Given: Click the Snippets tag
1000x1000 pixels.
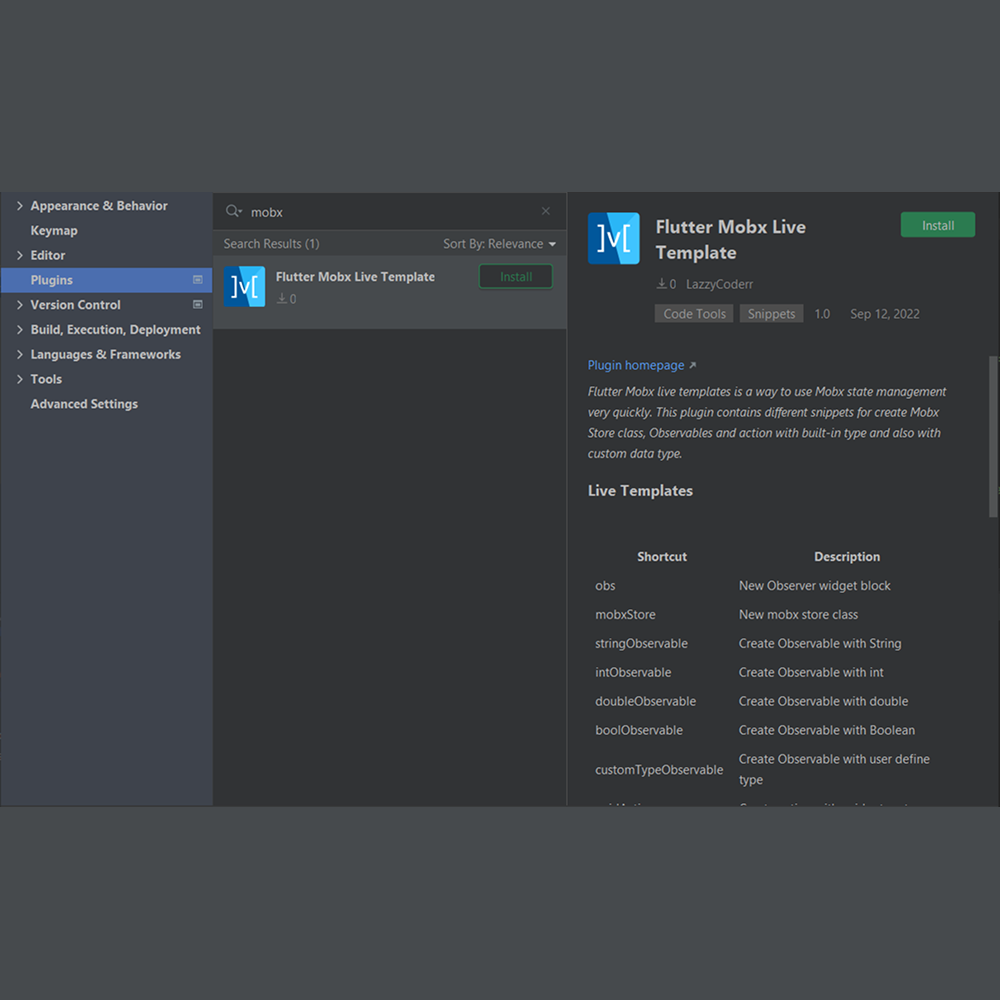Looking at the screenshot, I should point(771,313).
